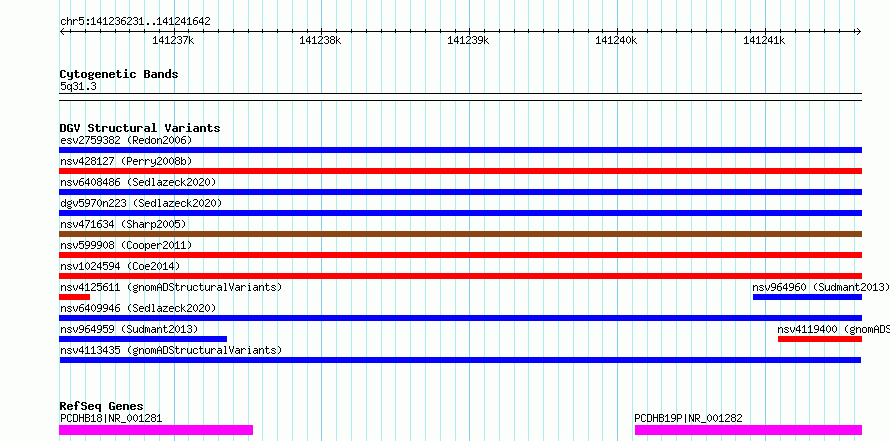Viewport: 890px width, 441px height.
Task: Click the 141241k ruler label
Action: (764, 40)
